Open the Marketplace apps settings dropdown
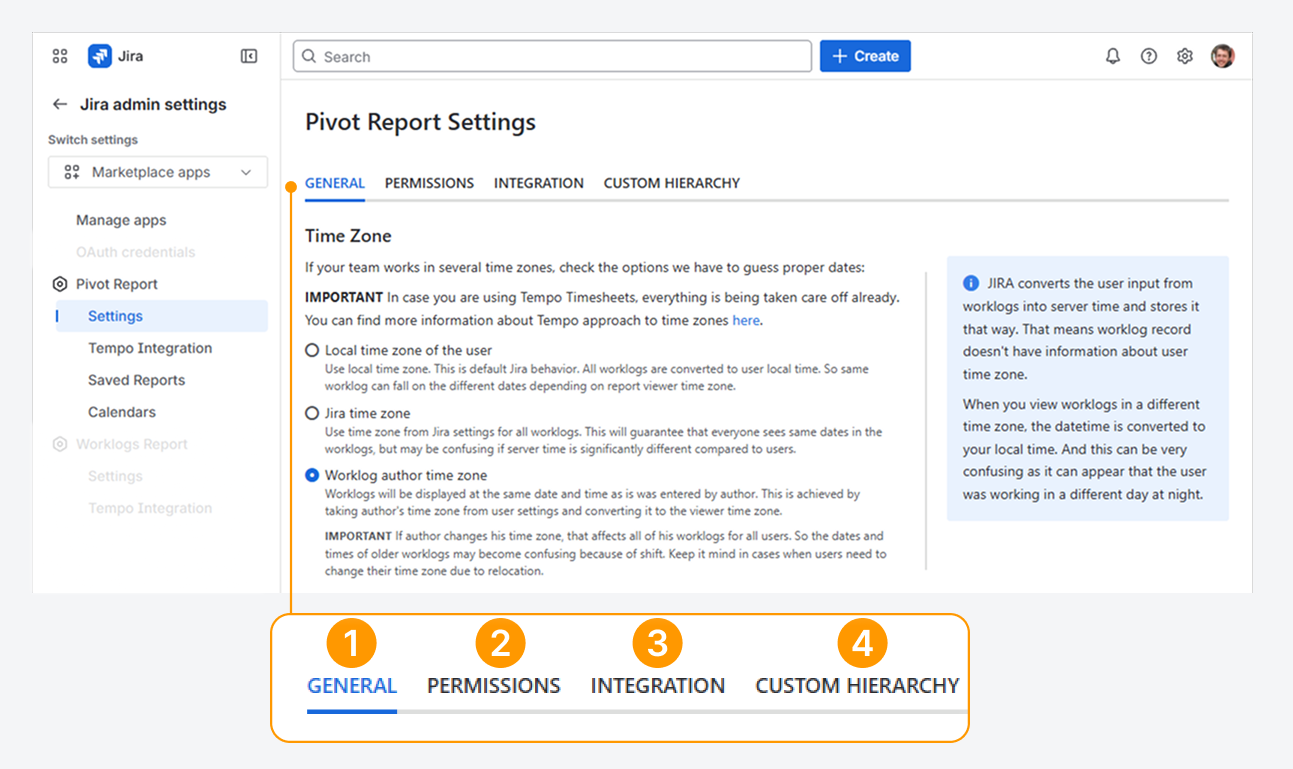Image resolution: width=1293 pixels, height=769 pixels. coord(158,172)
